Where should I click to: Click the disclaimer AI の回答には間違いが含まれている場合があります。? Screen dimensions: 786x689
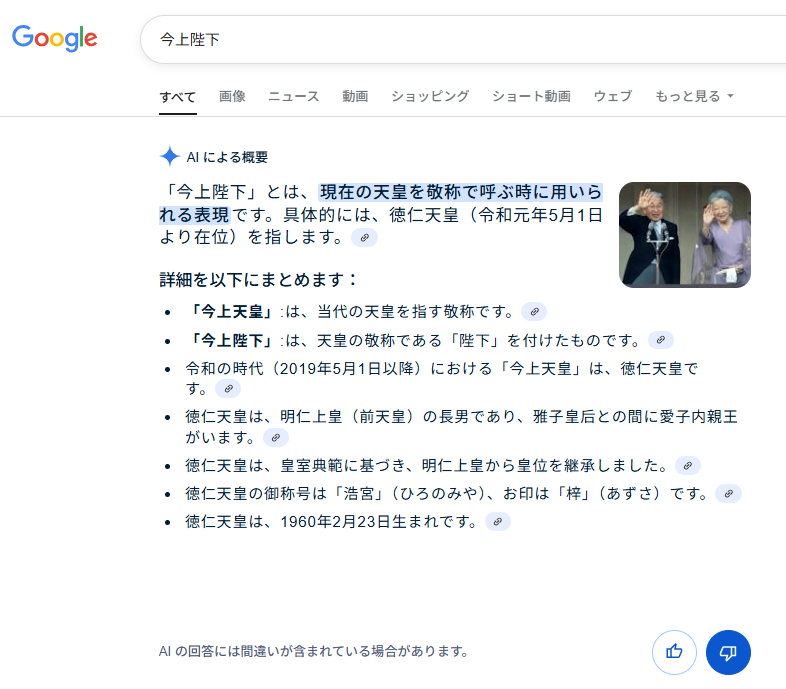[314, 651]
